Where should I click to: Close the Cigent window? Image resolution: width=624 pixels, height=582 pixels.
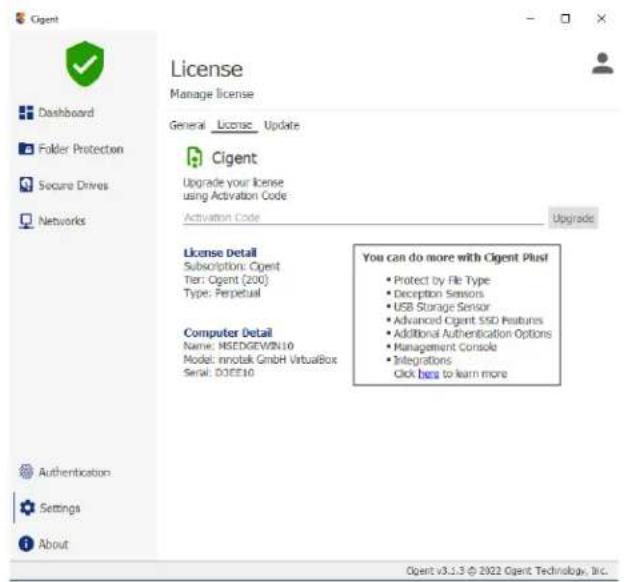coord(601,18)
